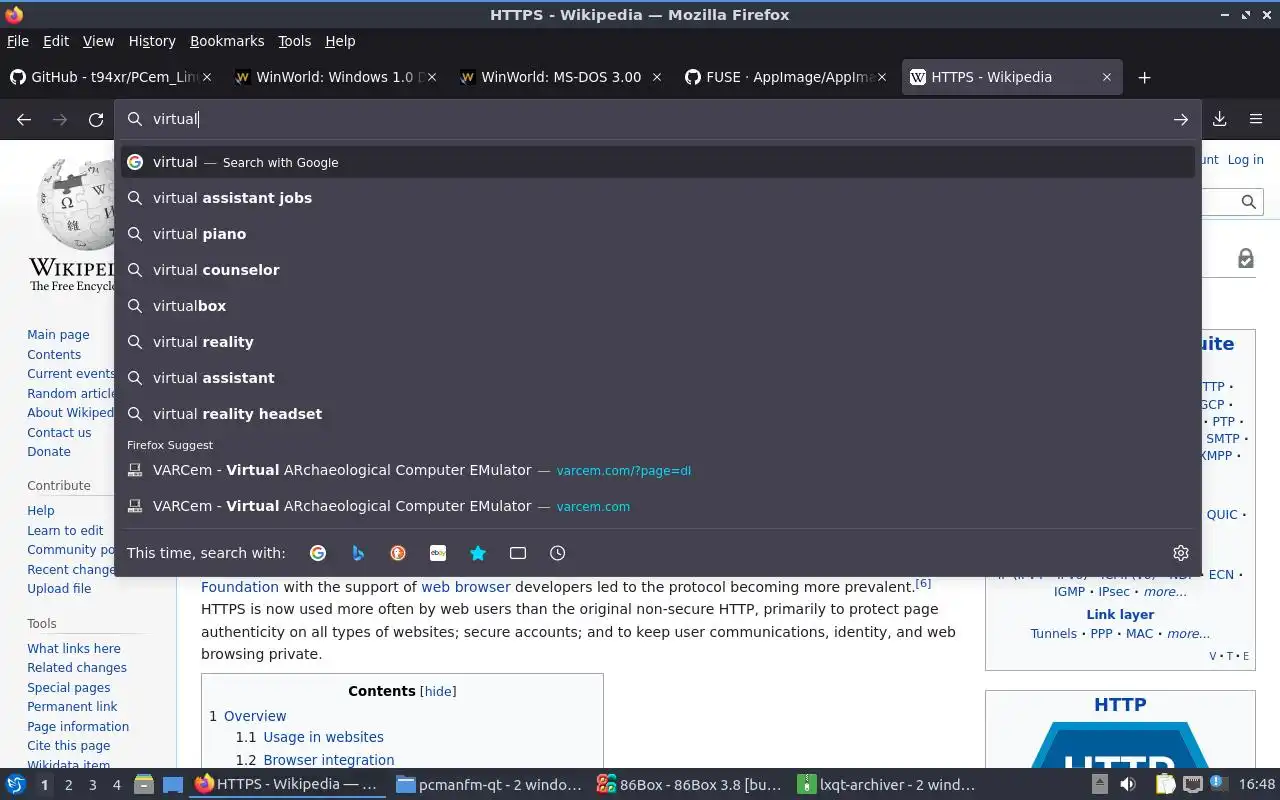Open LXQt application menu in taskbar
The width and height of the screenshot is (1280, 800).
coord(16,784)
